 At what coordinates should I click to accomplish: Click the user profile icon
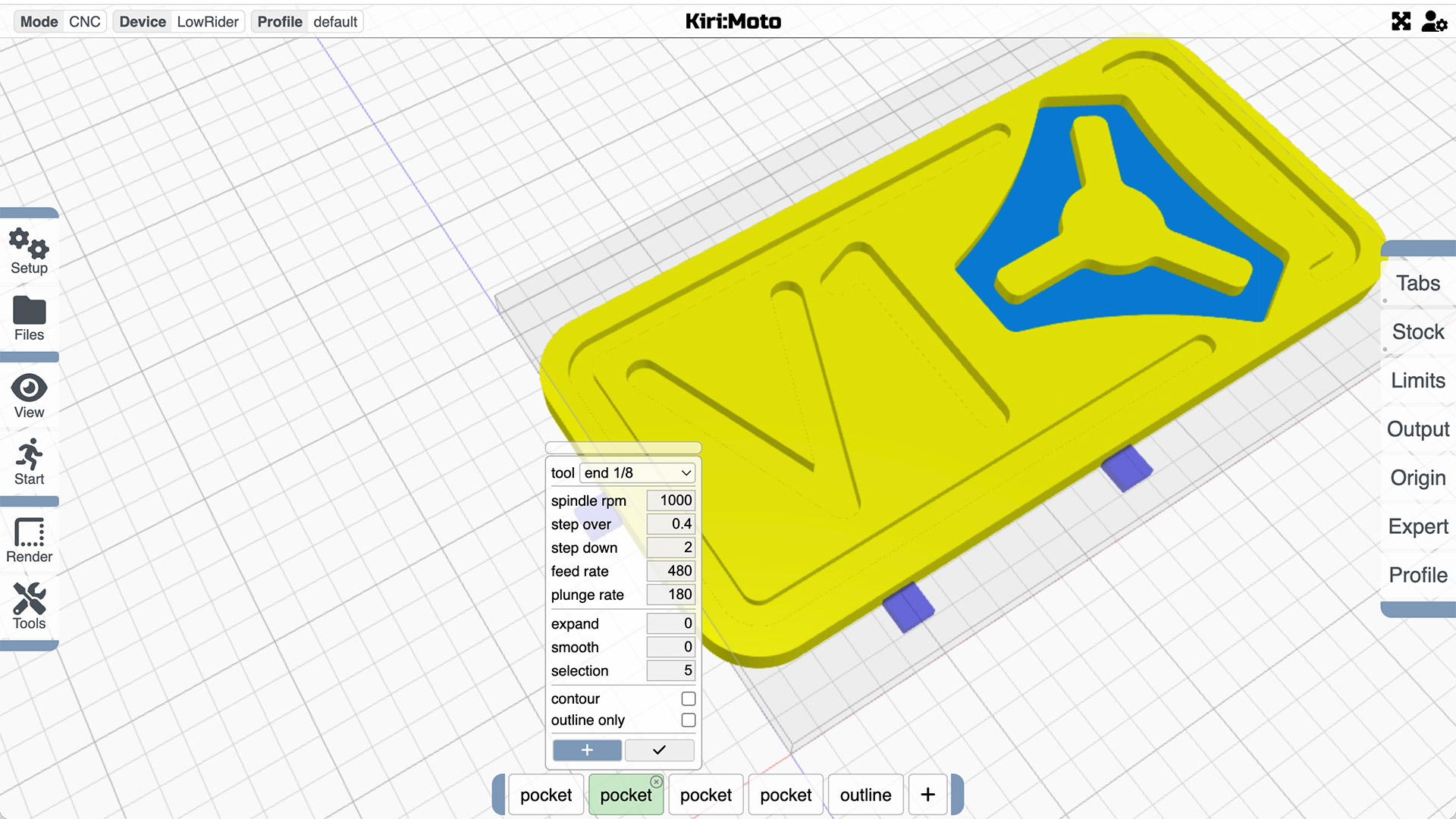pyautogui.click(x=1432, y=20)
